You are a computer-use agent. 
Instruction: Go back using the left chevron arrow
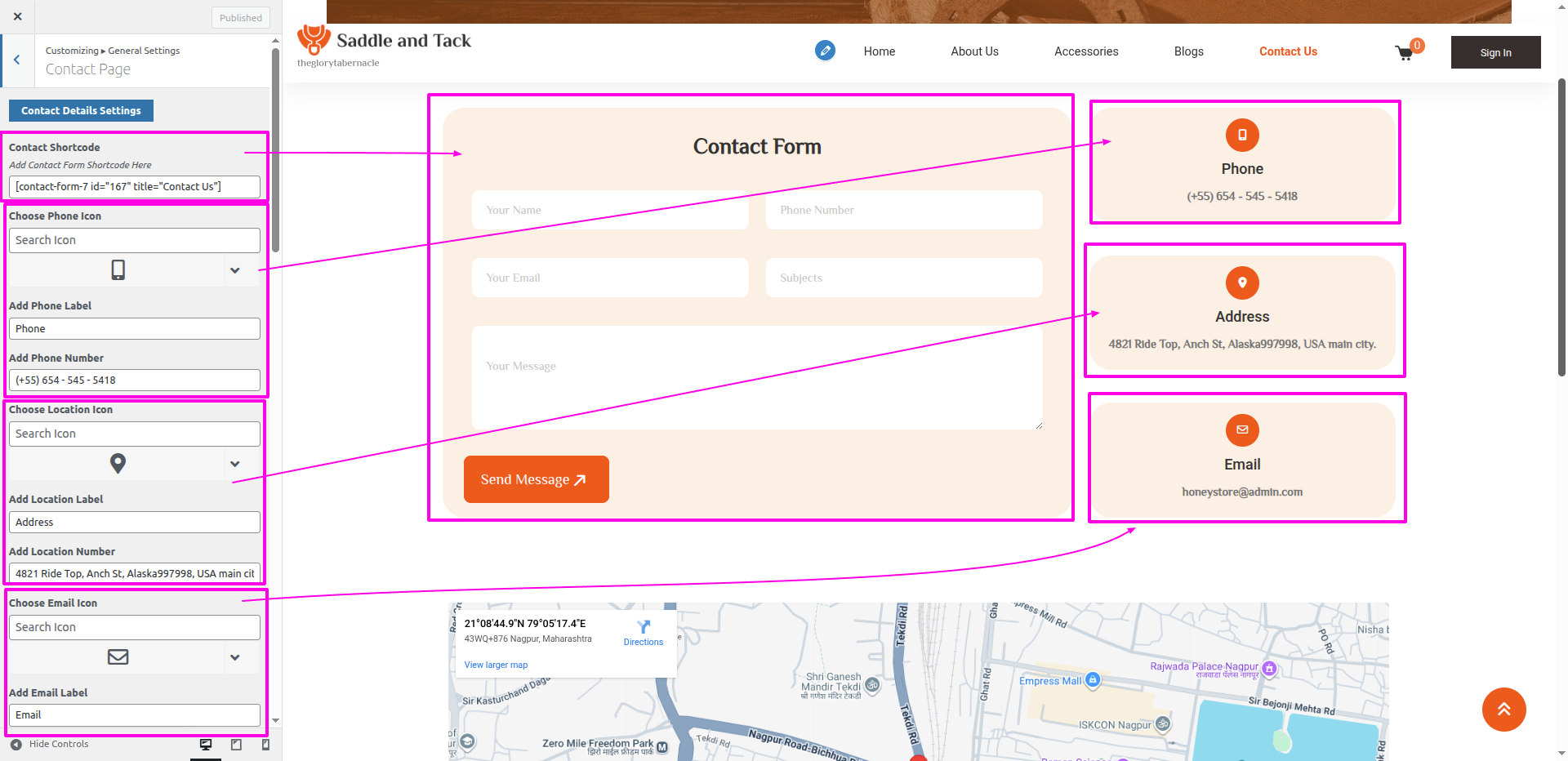click(17, 60)
